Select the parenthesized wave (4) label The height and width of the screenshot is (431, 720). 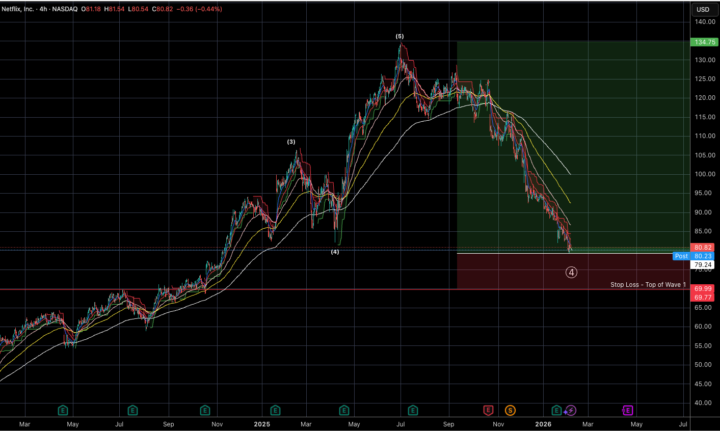click(335, 252)
